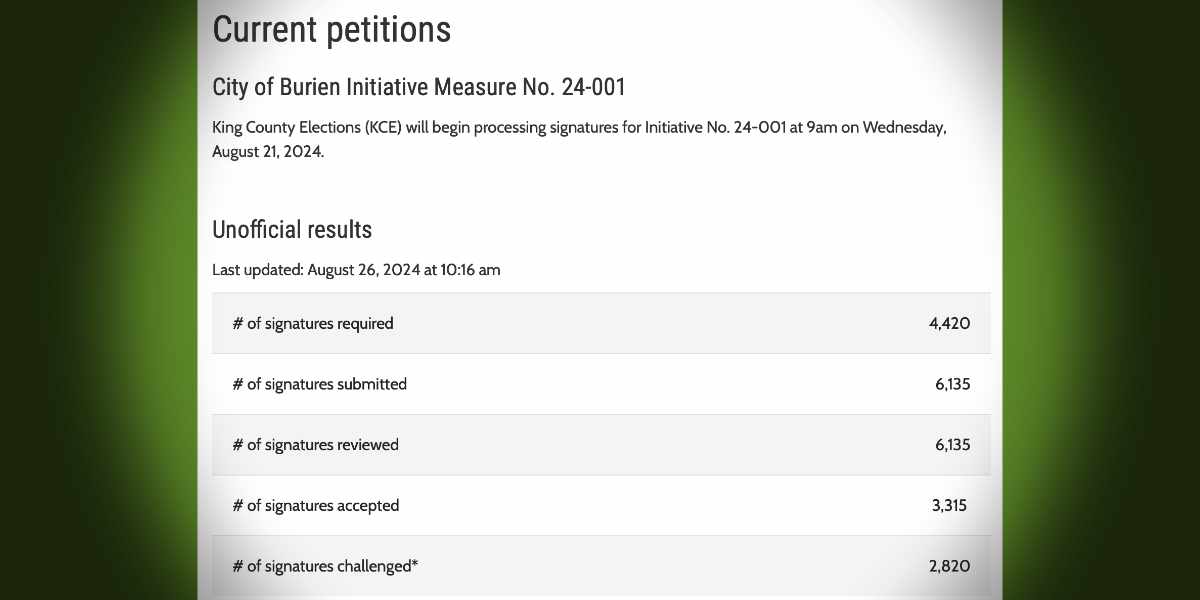Select the signatures accepted row label
This screenshot has width=1200, height=600.
315,506
